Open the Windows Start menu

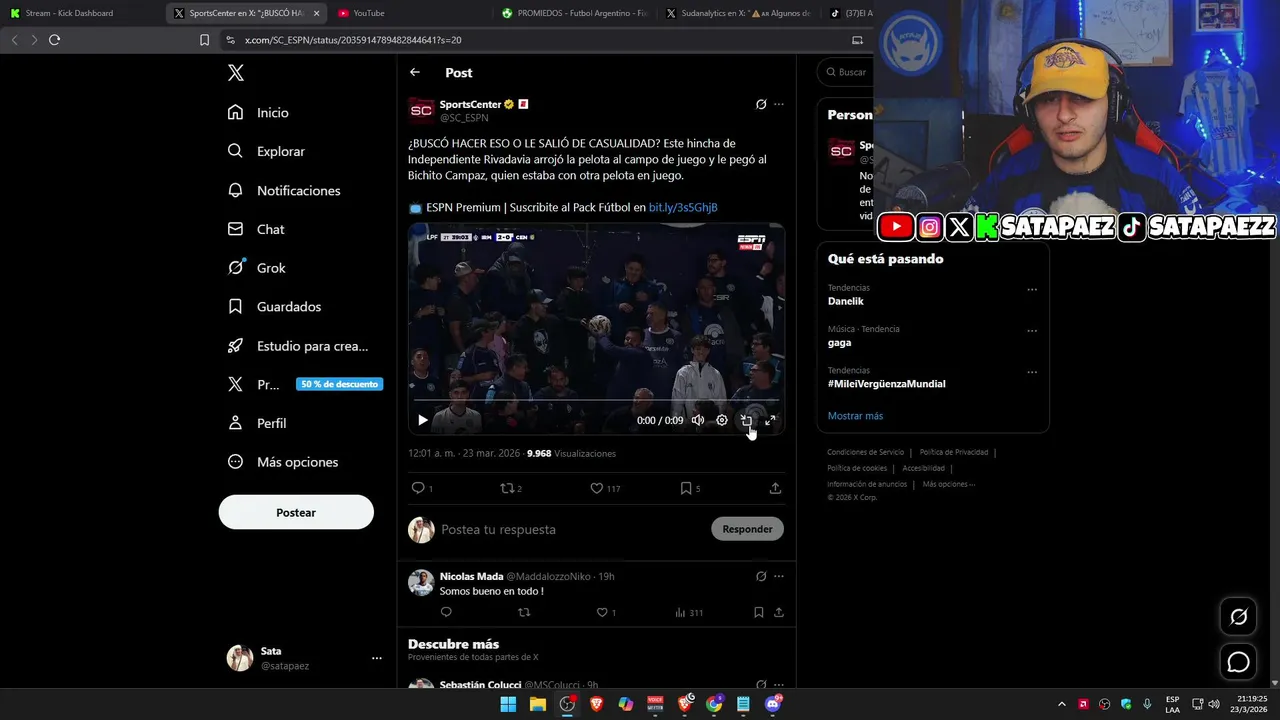(508, 704)
